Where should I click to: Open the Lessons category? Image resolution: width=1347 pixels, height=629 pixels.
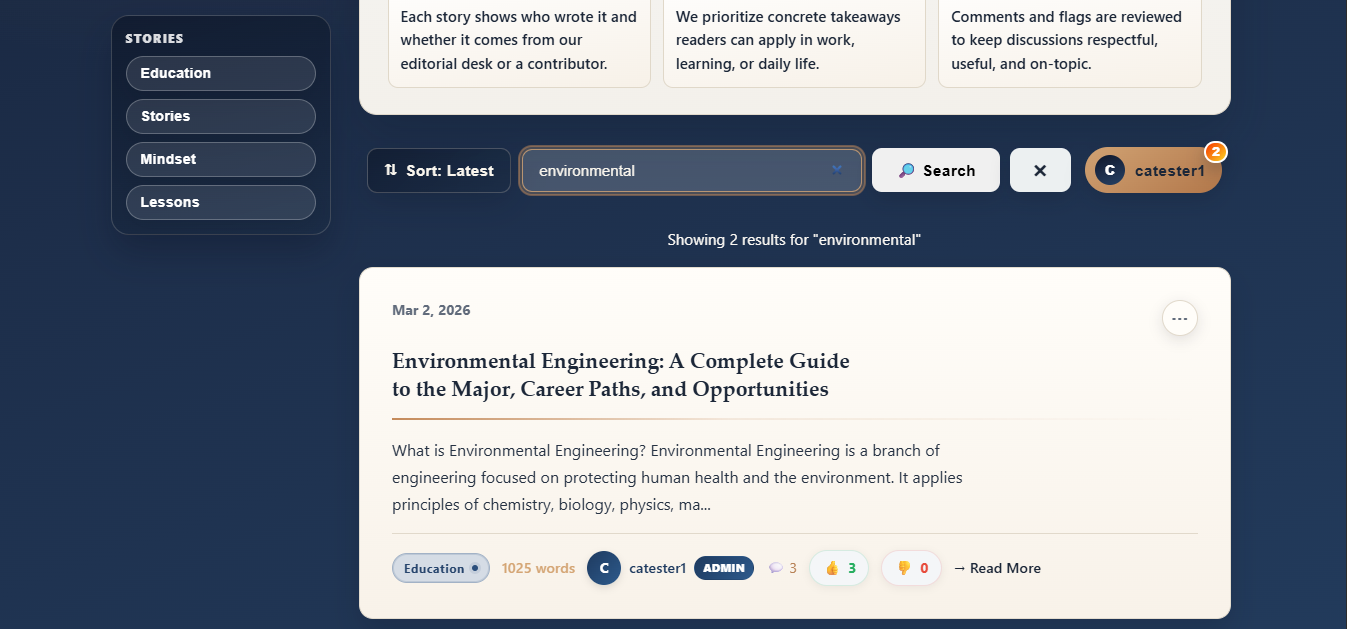(x=220, y=202)
